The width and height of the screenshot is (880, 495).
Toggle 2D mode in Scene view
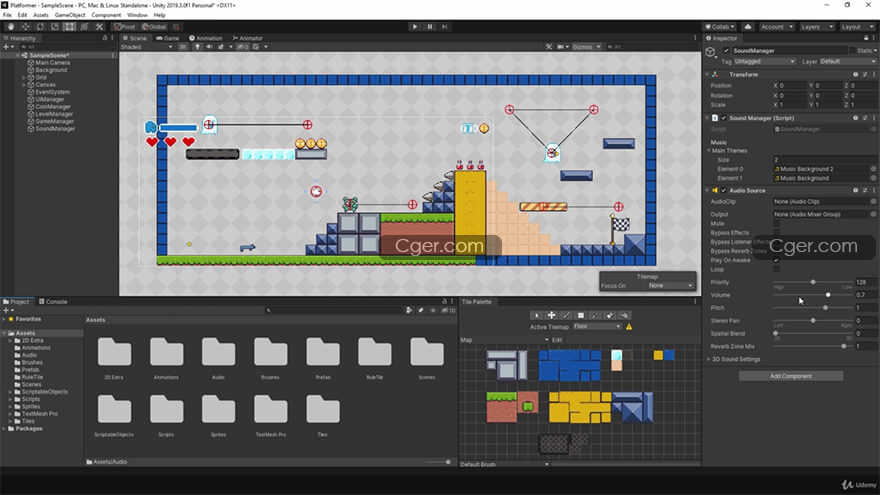tap(182, 47)
